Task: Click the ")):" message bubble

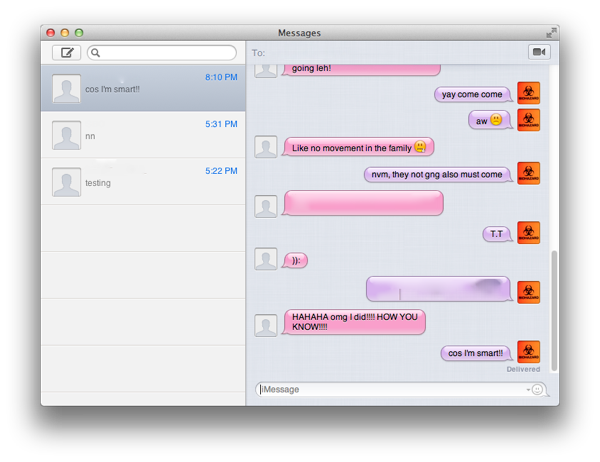Action: pyautogui.click(x=295, y=261)
